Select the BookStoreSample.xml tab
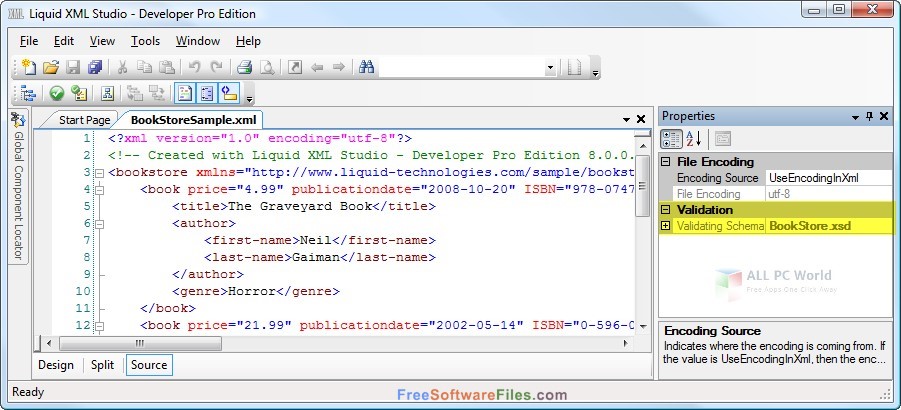The image size is (901, 410). 193,120
